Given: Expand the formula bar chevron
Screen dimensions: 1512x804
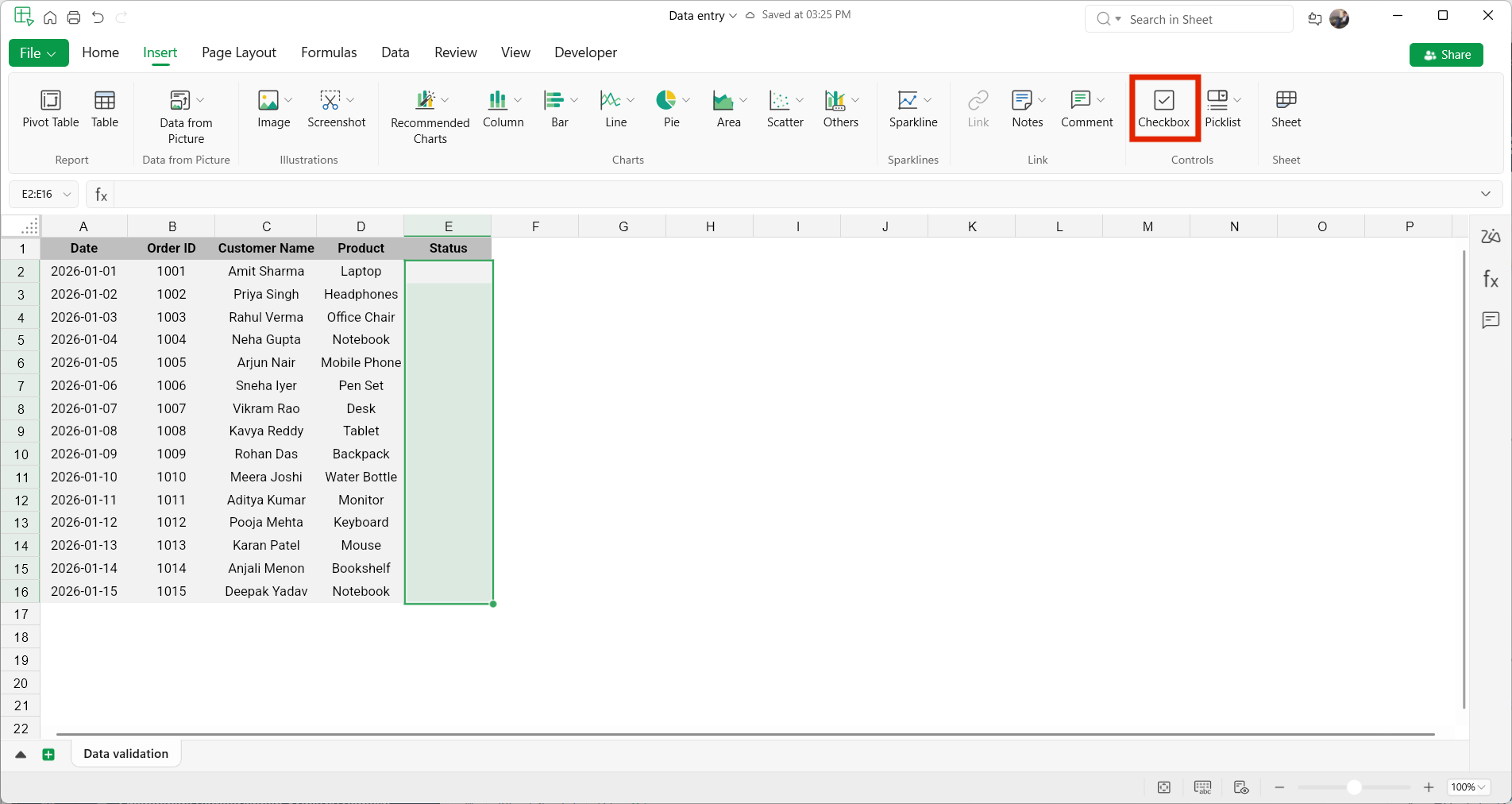Looking at the screenshot, I should tap(1485, 194).
